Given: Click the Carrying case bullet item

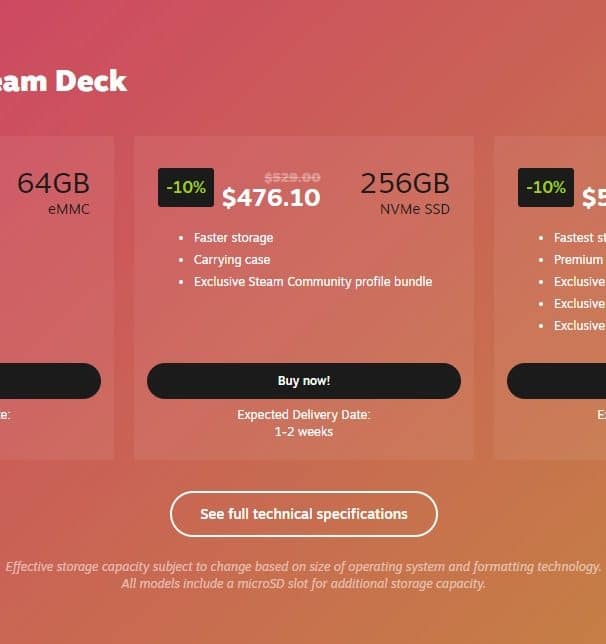Looking at the screenshot, I should 232,260.
